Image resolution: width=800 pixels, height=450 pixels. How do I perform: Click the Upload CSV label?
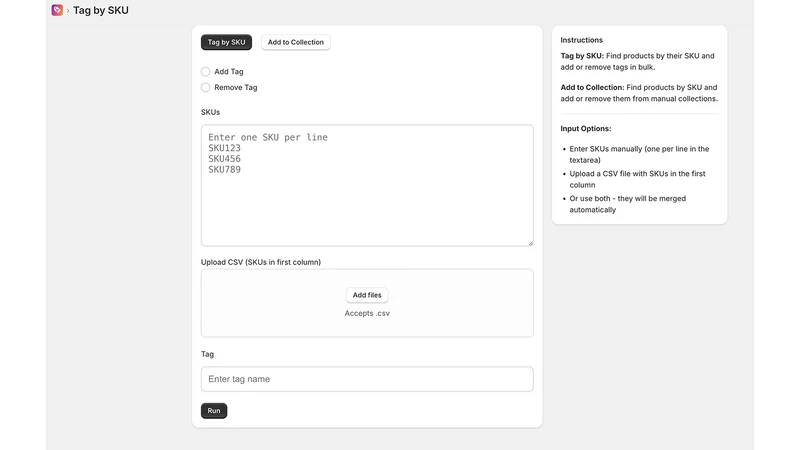(x=261, y=262)
